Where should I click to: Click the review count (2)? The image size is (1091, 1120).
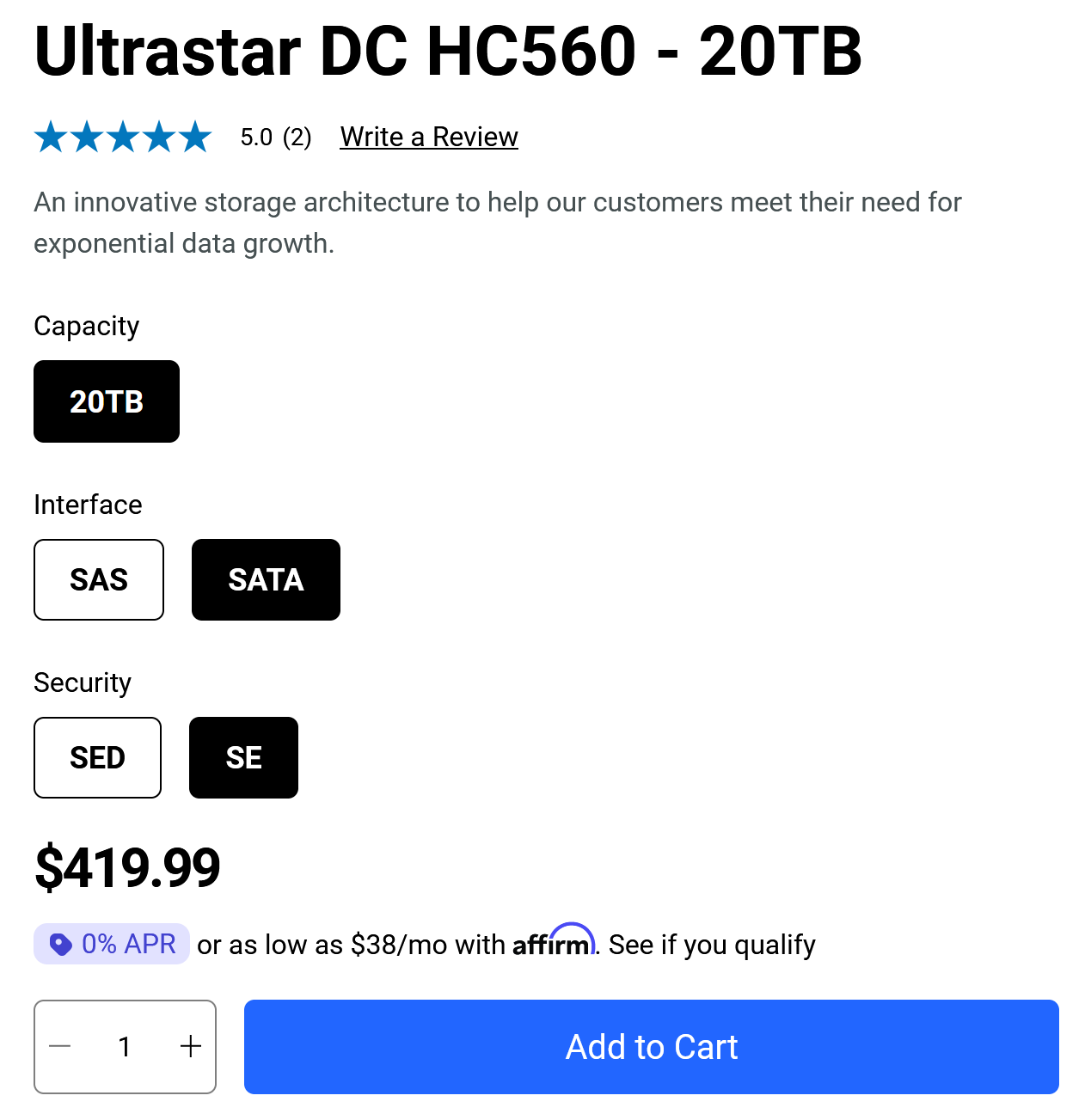[297, 138]
